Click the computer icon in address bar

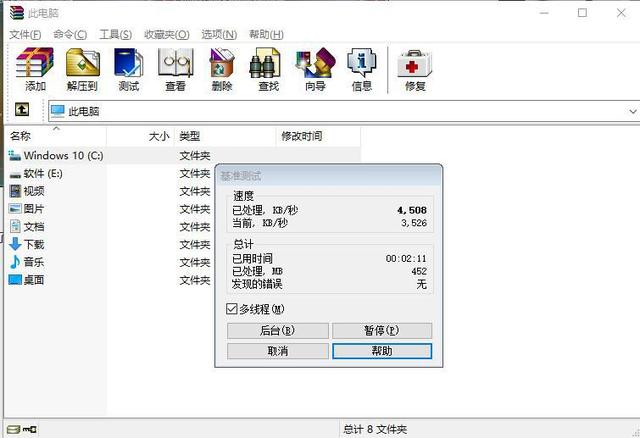click(58, 111)
